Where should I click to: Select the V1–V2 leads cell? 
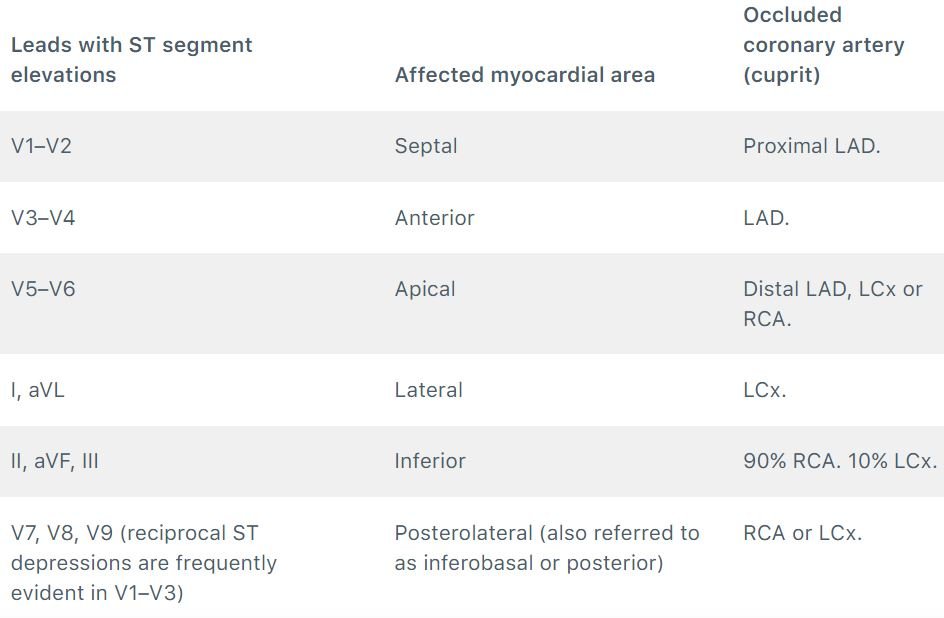pyautogui.click(x=42, y=146)
